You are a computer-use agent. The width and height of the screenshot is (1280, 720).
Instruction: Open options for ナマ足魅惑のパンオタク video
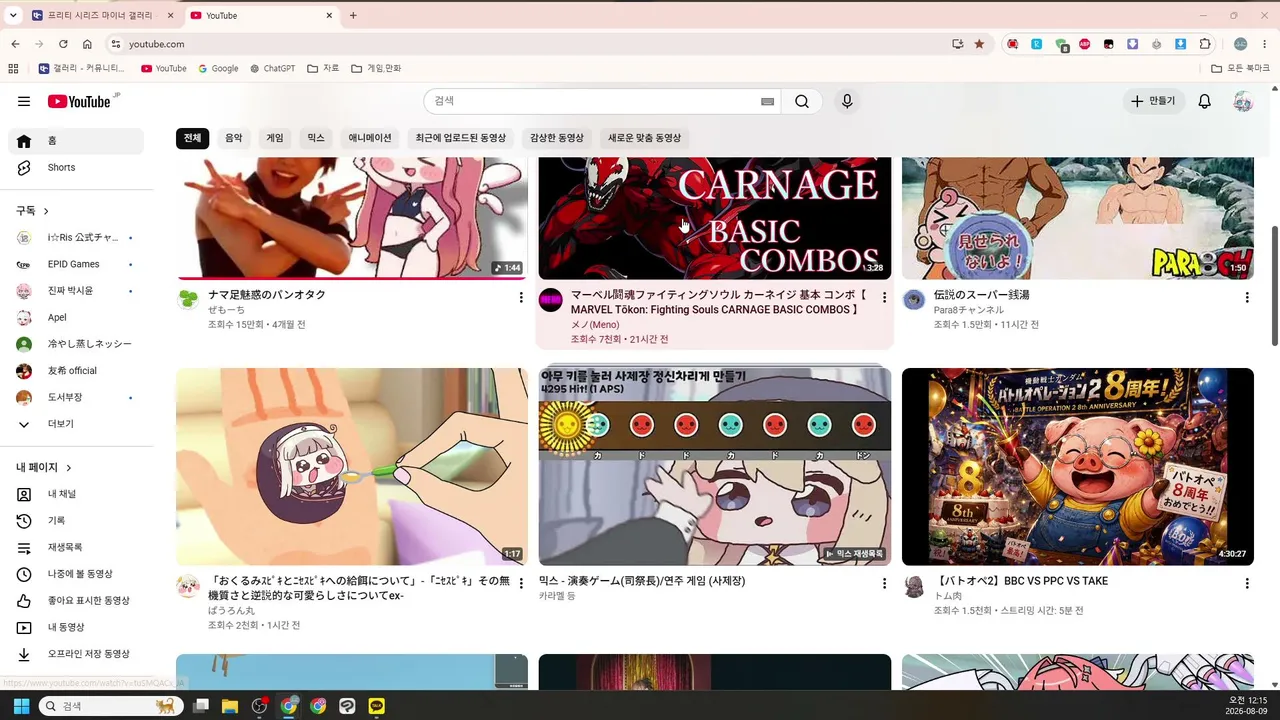pos(521,297)
